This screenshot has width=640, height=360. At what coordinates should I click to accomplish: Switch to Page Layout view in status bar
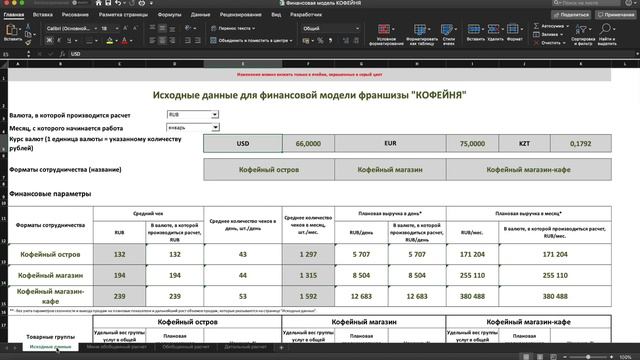[x=540, y=356]
